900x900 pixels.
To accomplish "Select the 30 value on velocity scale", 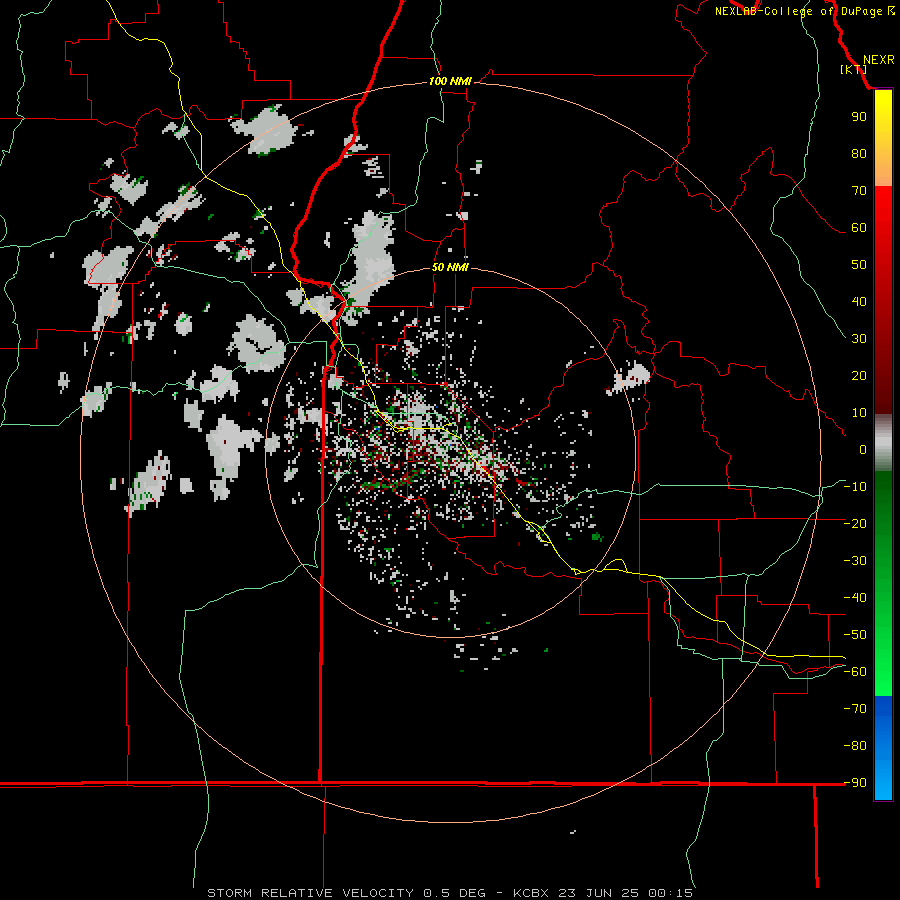I will coord(859,339).
